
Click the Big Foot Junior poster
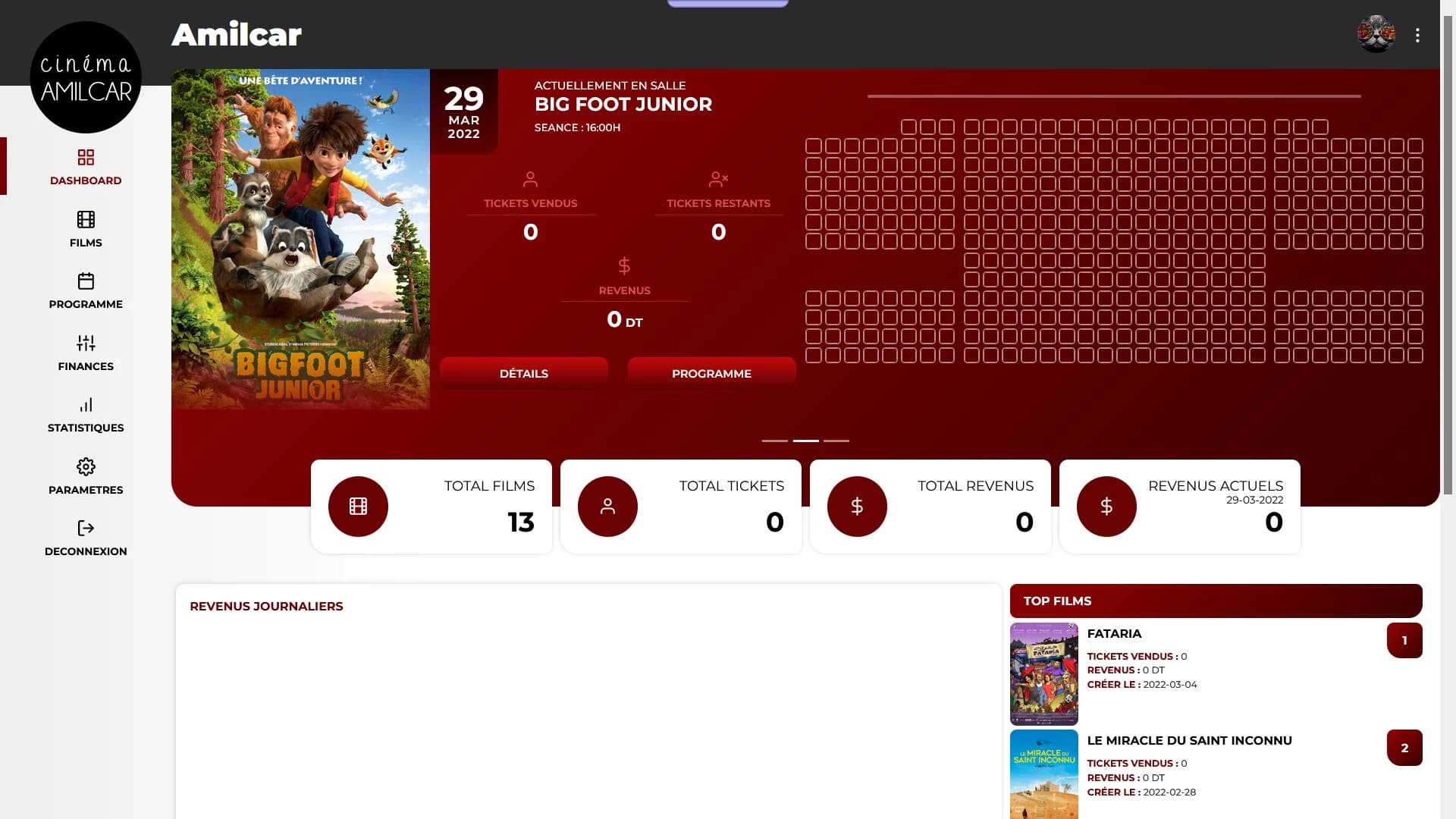(300, 239)
